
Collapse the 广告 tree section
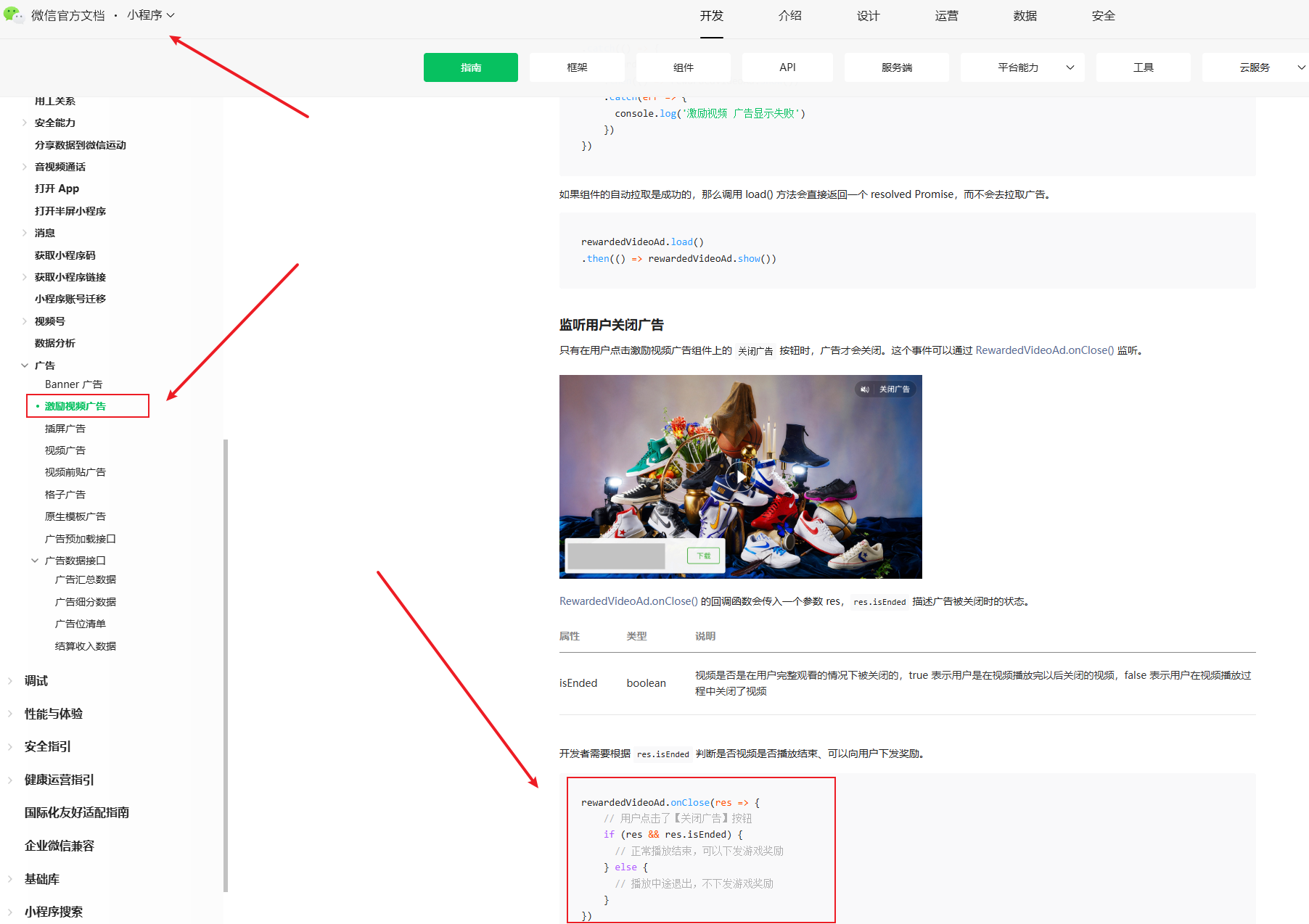25,366
